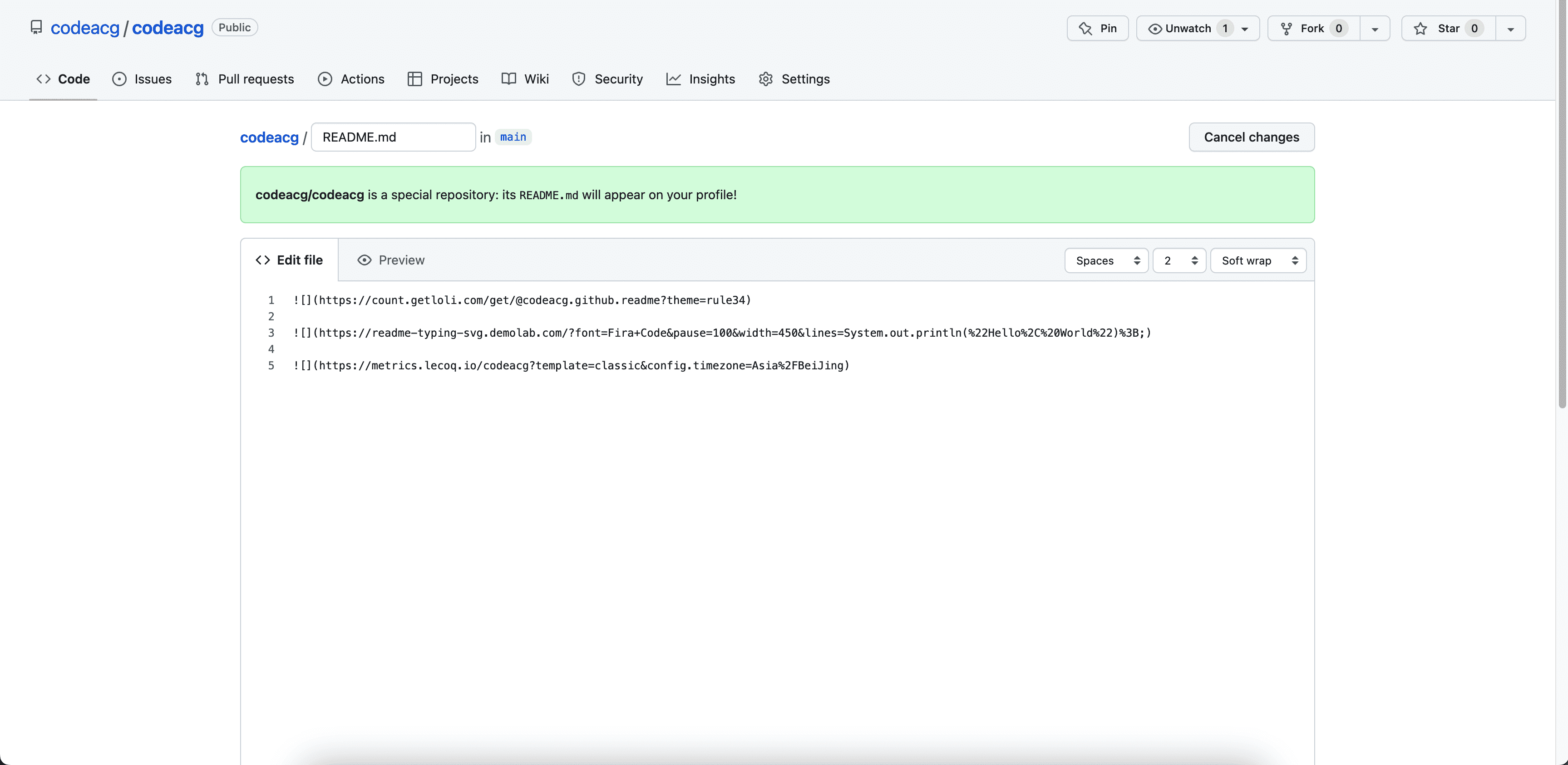
Task: Open the Soft wrap mode dropdown
Action: [1258, 260]
